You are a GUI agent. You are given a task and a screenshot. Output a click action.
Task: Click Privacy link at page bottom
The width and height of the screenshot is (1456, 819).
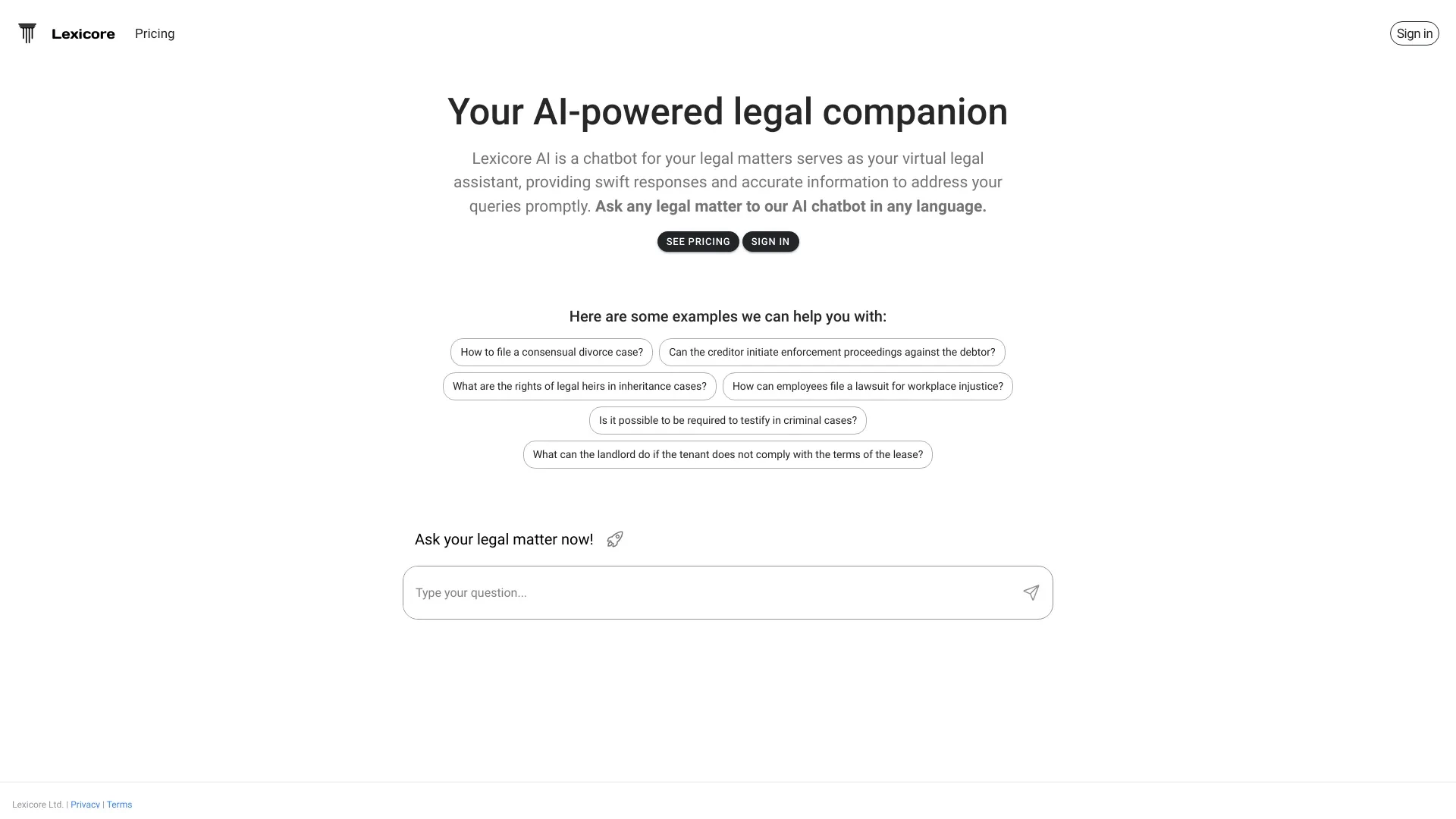(84, 804)
